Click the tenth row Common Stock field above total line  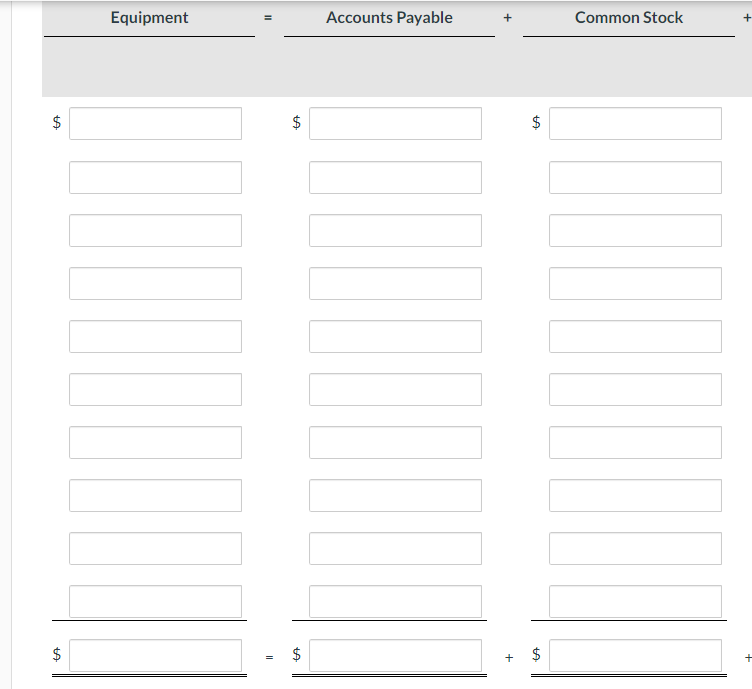click(635, 601)
